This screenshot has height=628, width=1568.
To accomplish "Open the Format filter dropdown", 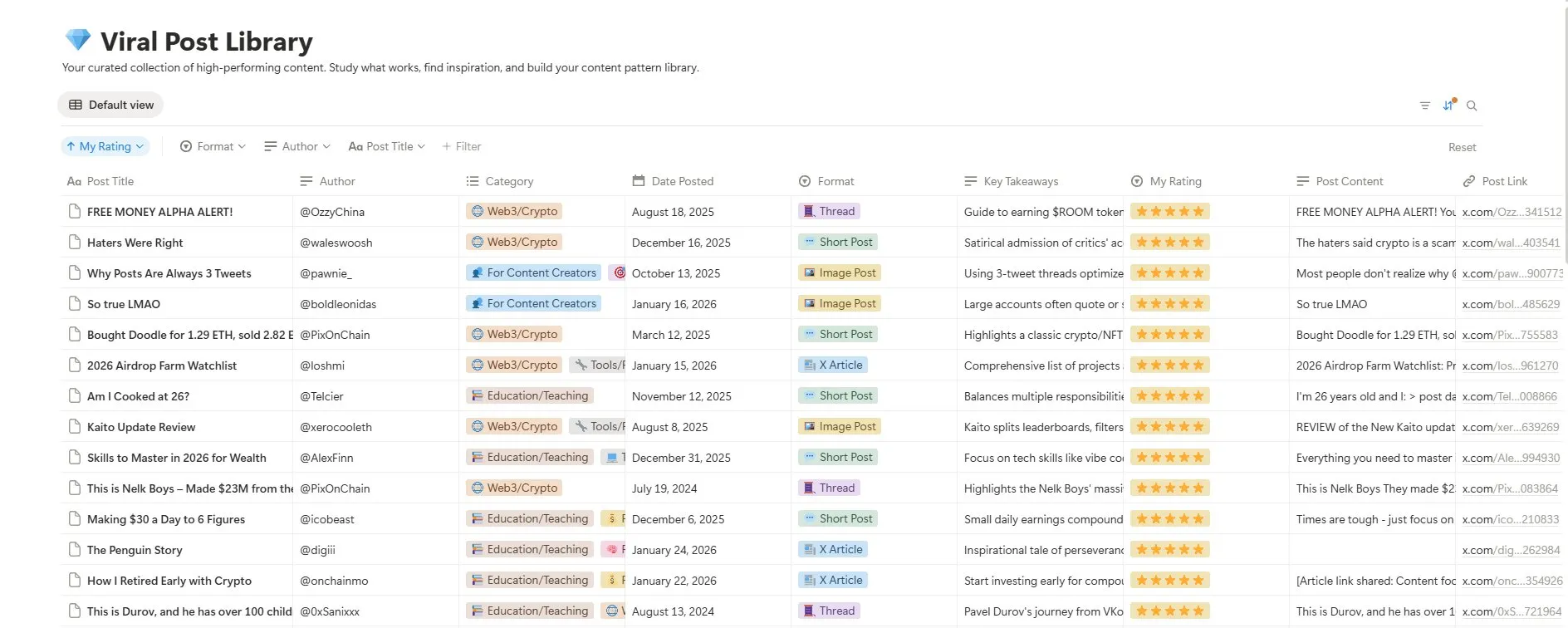I will tap(213, 146).
